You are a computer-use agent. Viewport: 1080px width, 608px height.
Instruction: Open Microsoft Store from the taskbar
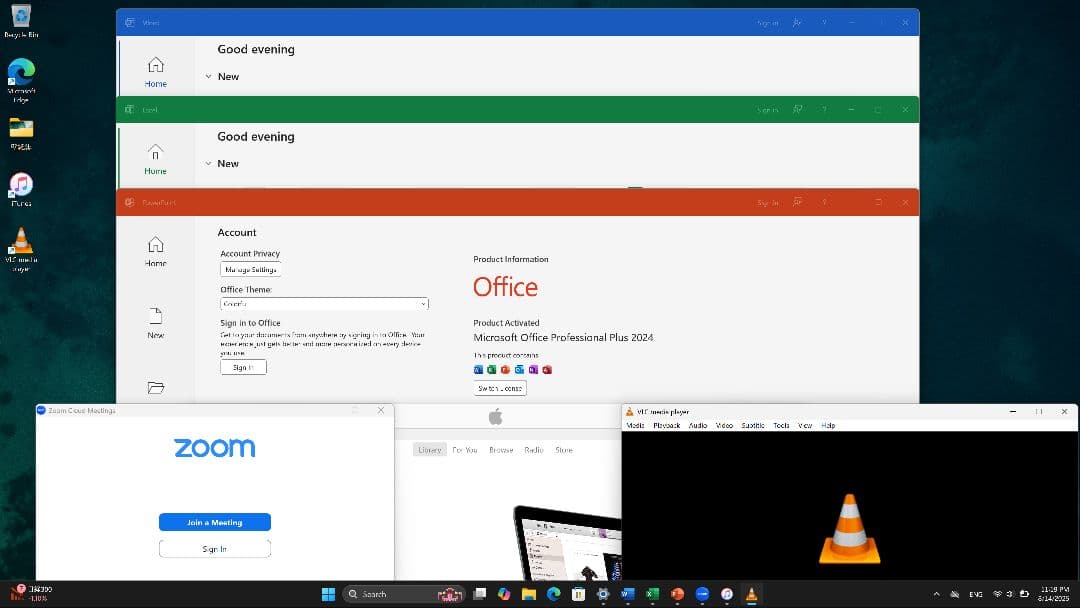click(x=578, y=594)
